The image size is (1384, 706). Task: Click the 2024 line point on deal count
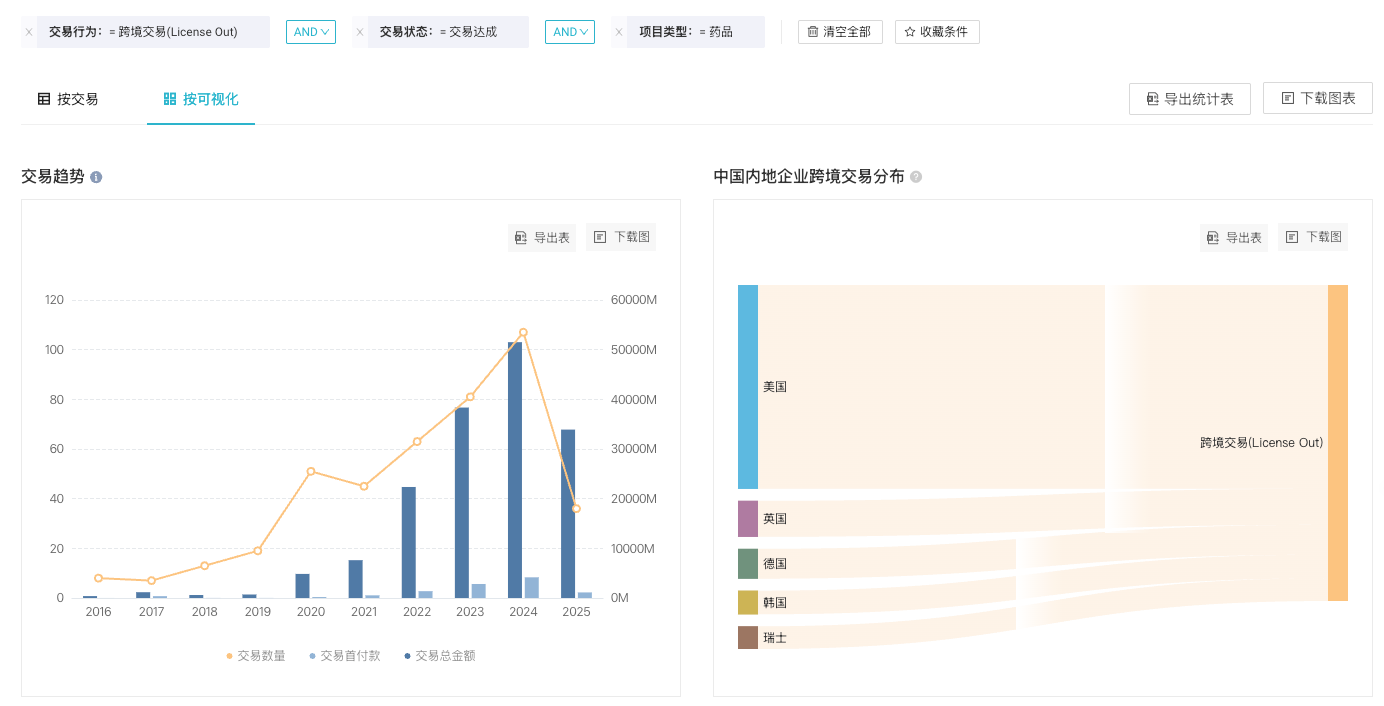523,332
